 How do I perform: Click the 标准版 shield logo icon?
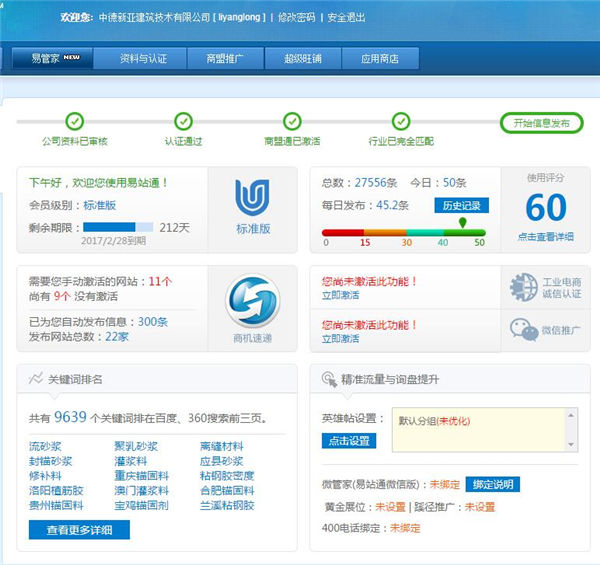click(253, 198)
